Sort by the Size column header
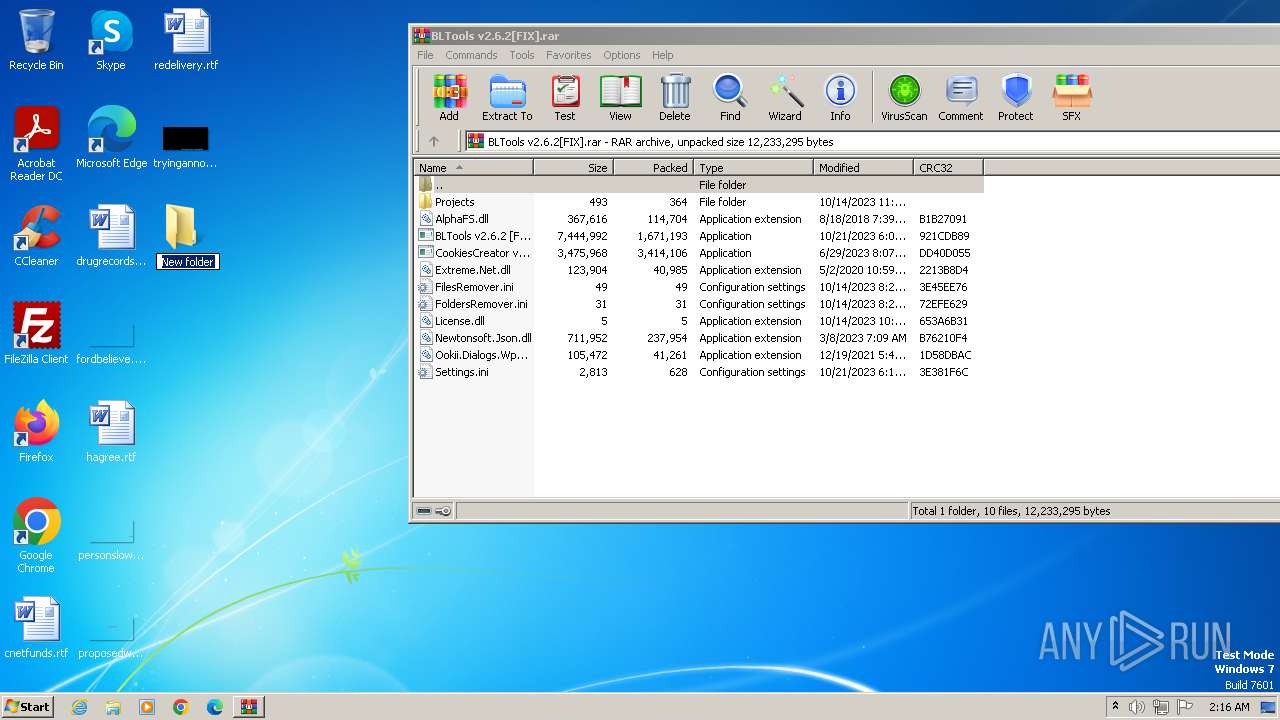The width and height of the screenshot is (1280, 720). (574, 167)
